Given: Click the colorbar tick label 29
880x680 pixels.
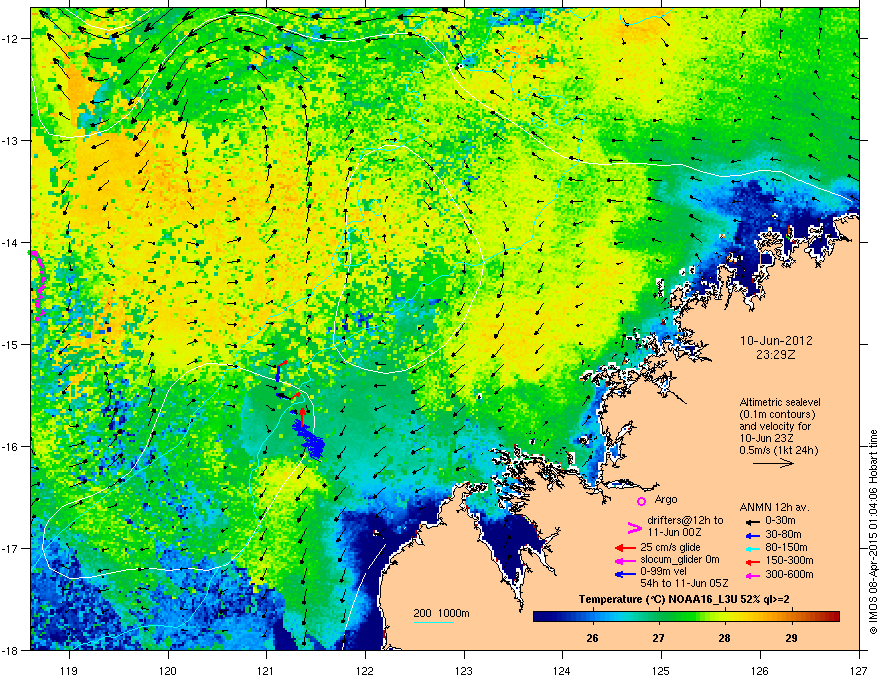Looking at the screenshot, I should (x=791, y=638).
